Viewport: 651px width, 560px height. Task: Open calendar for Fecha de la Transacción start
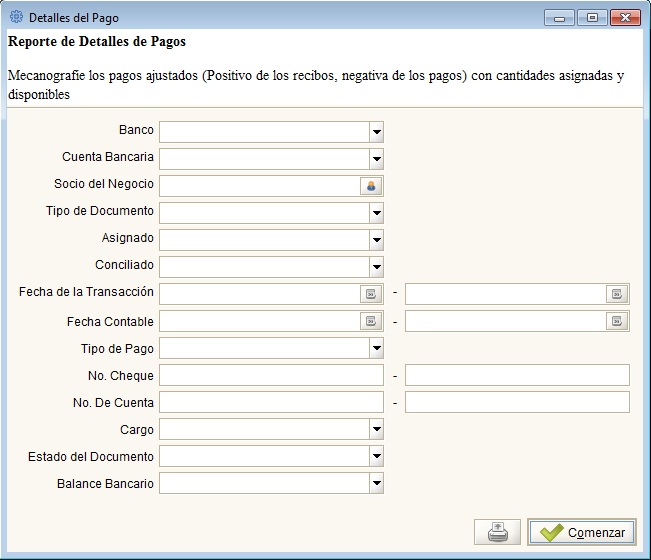tap(371, 293)
